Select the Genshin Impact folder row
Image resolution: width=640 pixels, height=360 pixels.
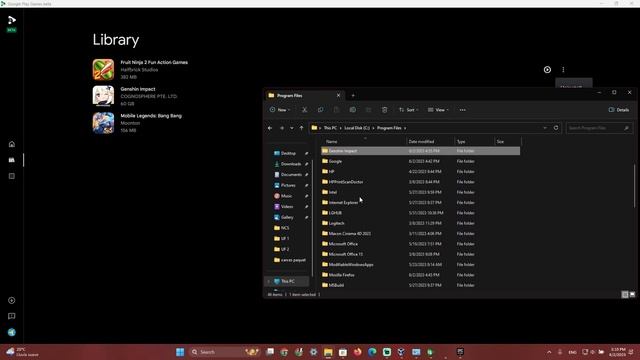pyautogui.click(x=420, y=151)
